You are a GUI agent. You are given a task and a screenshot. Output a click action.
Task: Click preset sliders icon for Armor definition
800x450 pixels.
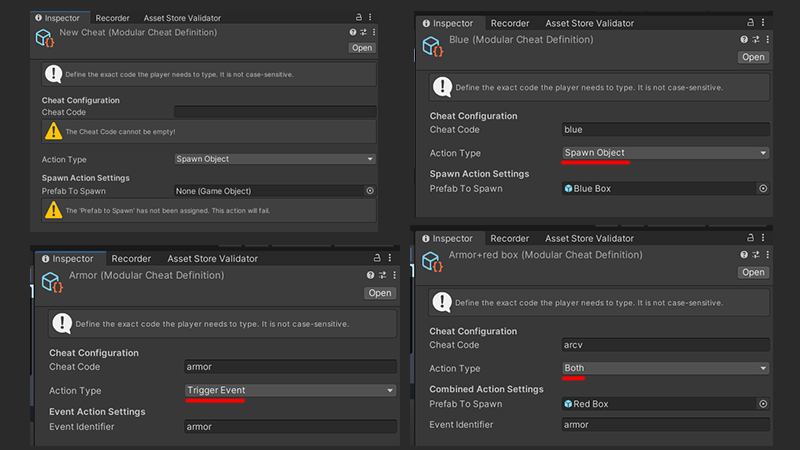point(383,275)
